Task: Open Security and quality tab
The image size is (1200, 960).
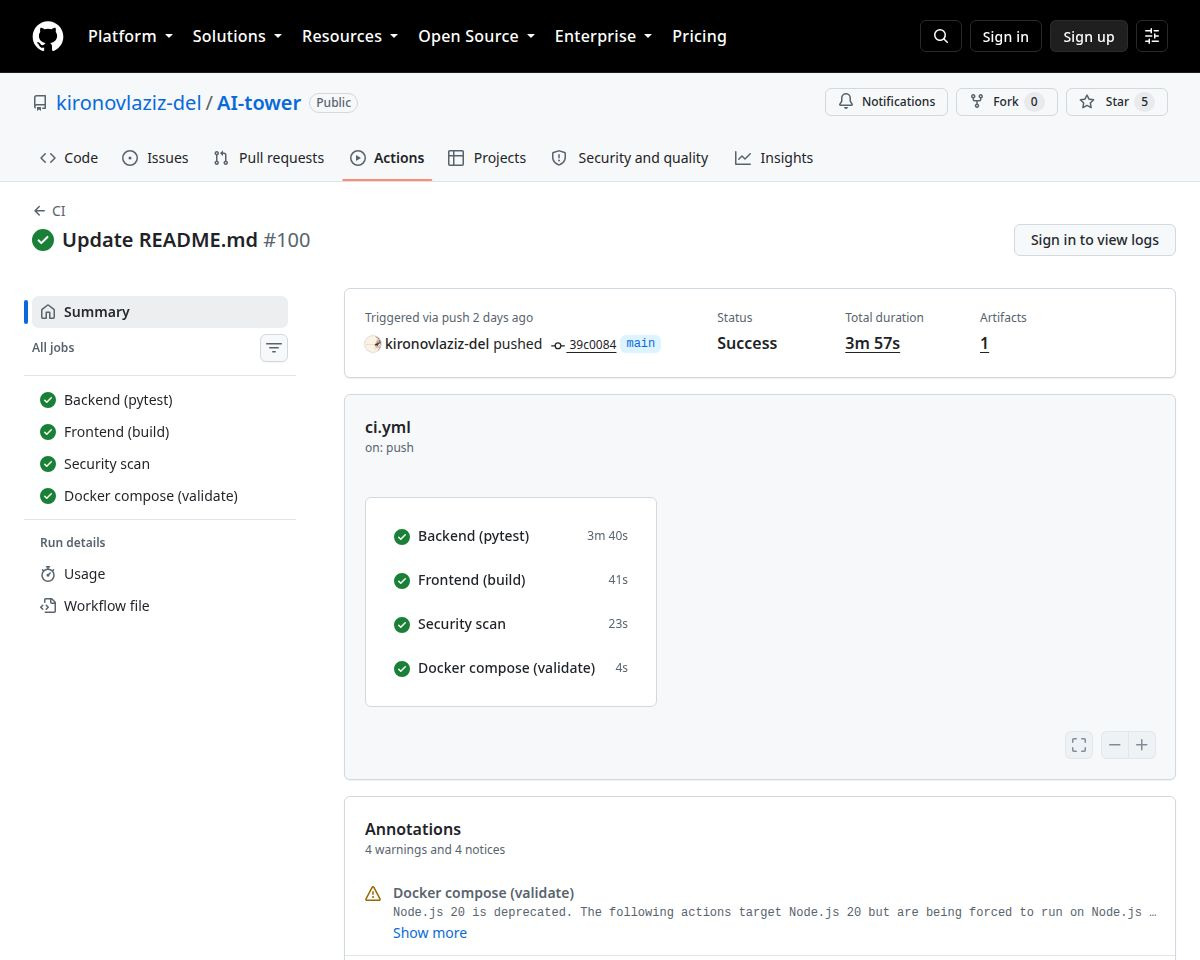Action: click(x=630, y=158)
